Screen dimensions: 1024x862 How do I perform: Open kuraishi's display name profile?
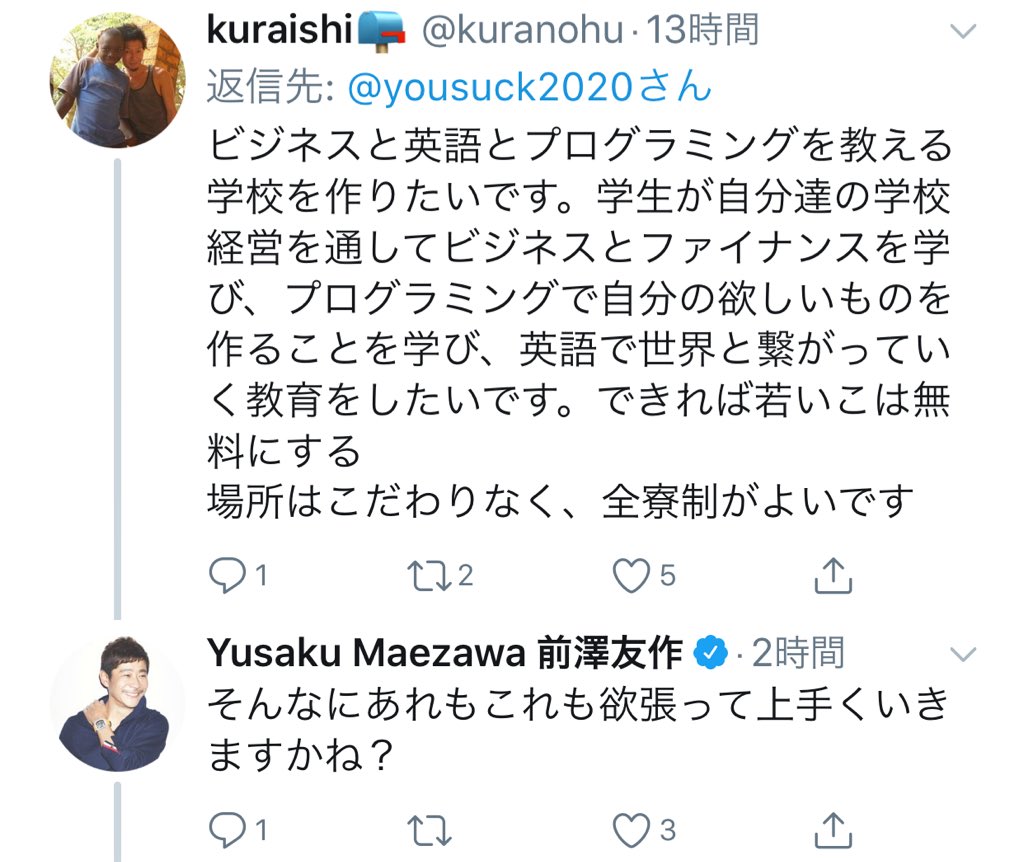[x=279, y=31]
